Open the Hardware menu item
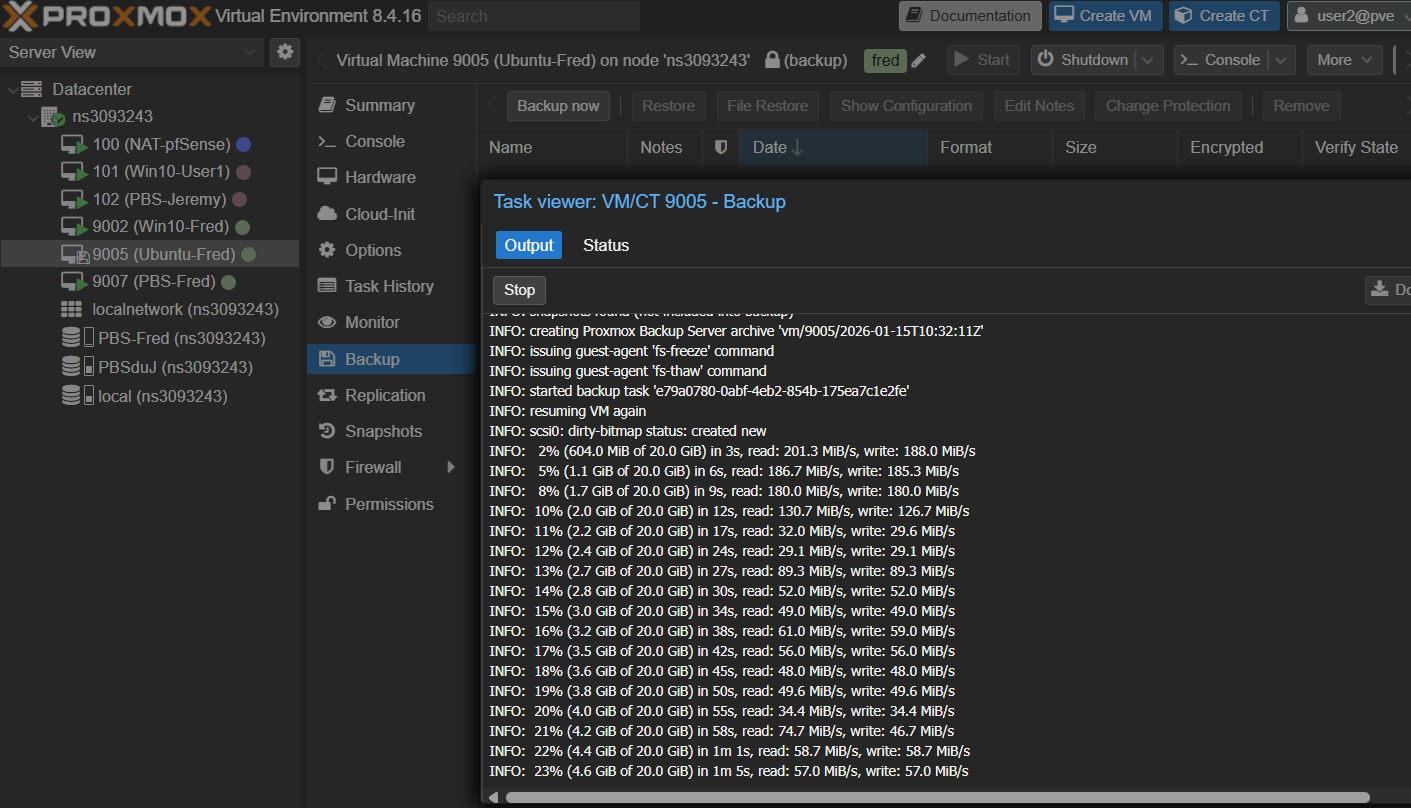 [380, 177]
